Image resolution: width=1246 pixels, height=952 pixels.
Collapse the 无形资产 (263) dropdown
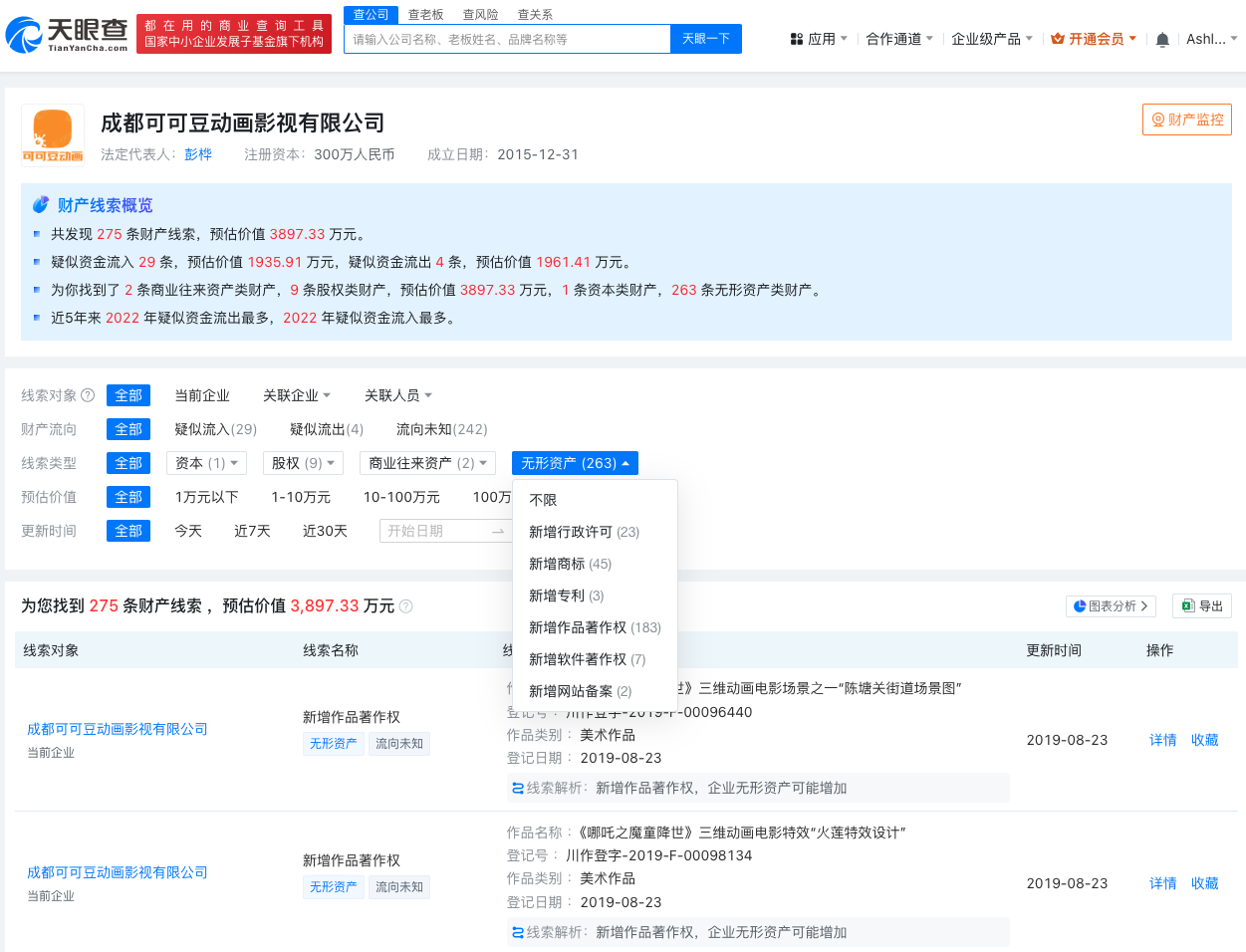575,462
